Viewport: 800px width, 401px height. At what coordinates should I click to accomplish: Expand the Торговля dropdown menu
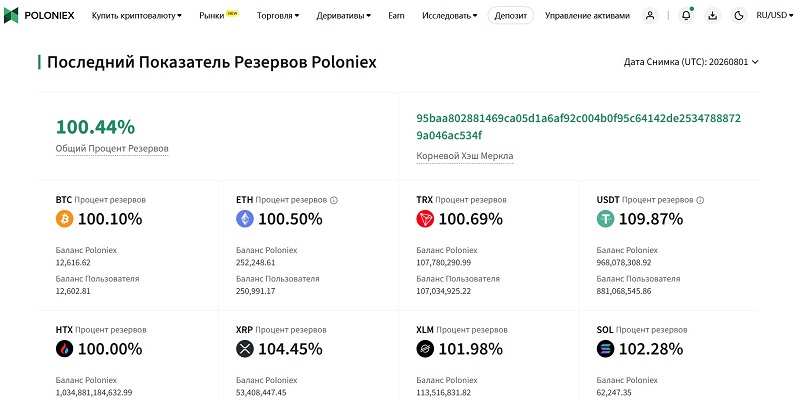[x=278, y=15]
